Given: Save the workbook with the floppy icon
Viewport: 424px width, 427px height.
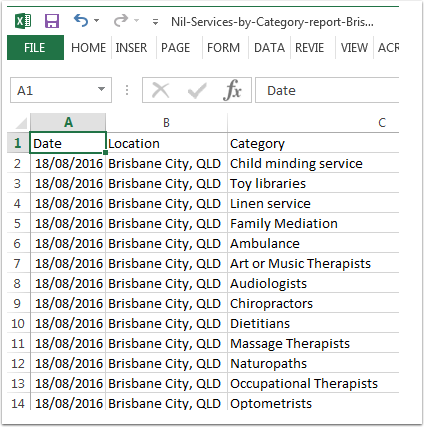Looking at the screenshot, I should 52,21.
